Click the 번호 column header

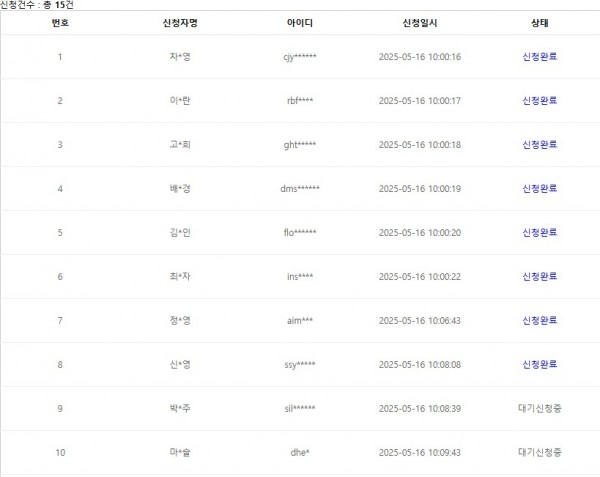point(60,22)
